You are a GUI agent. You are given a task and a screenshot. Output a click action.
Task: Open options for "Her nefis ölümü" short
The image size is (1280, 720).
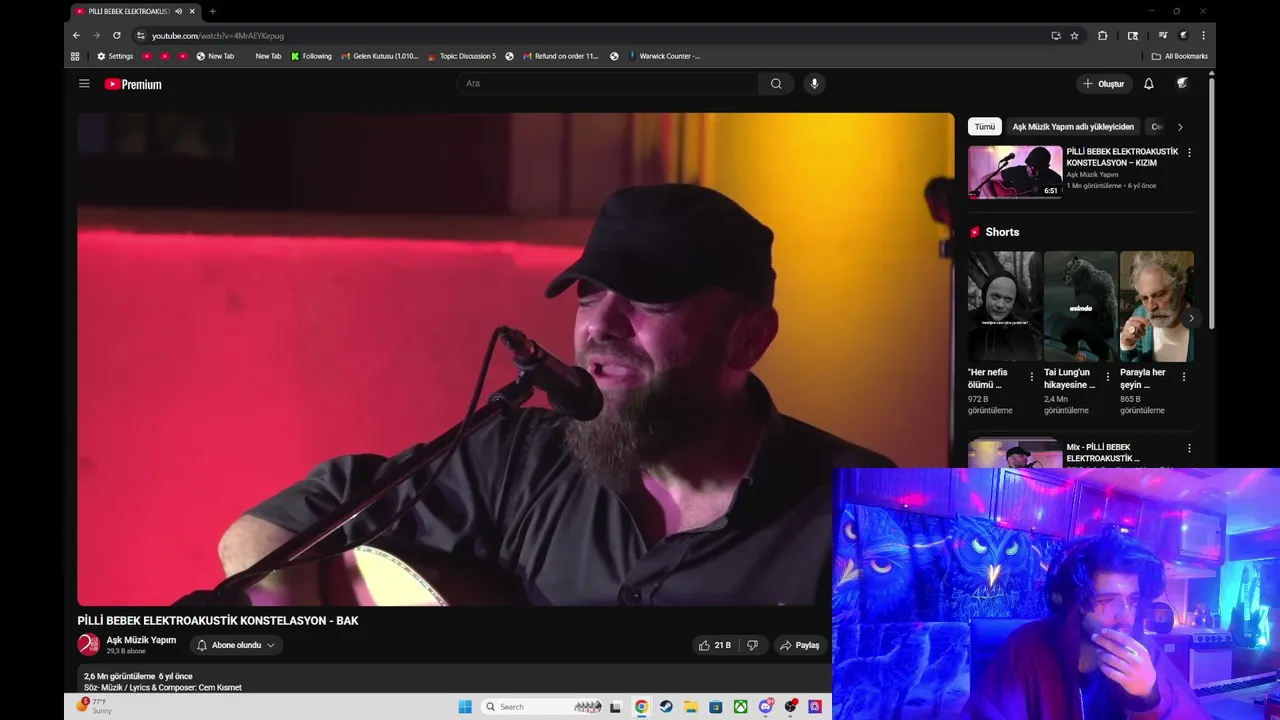(x=1032, y=377)
